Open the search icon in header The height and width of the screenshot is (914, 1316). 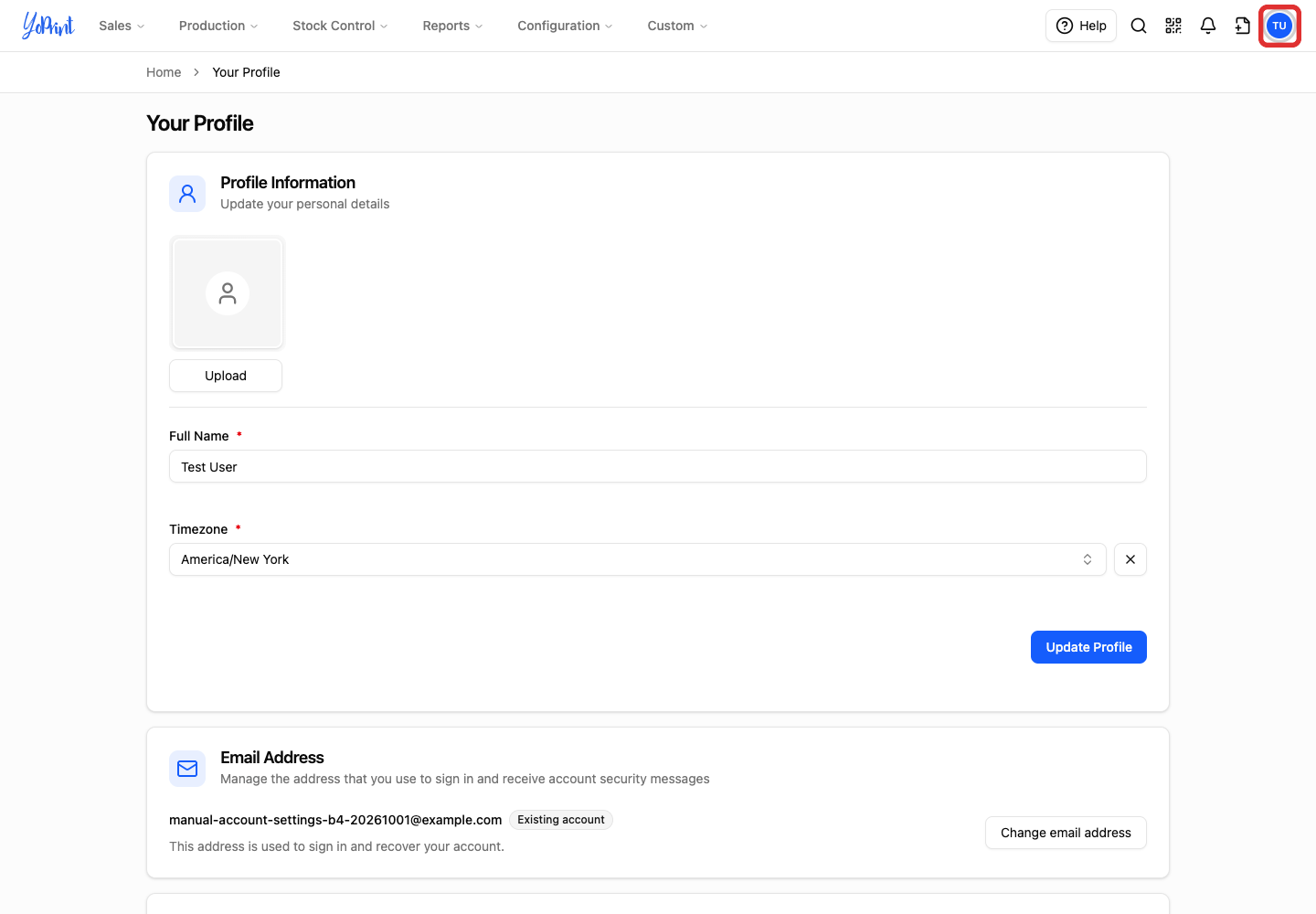[1139, 26]
